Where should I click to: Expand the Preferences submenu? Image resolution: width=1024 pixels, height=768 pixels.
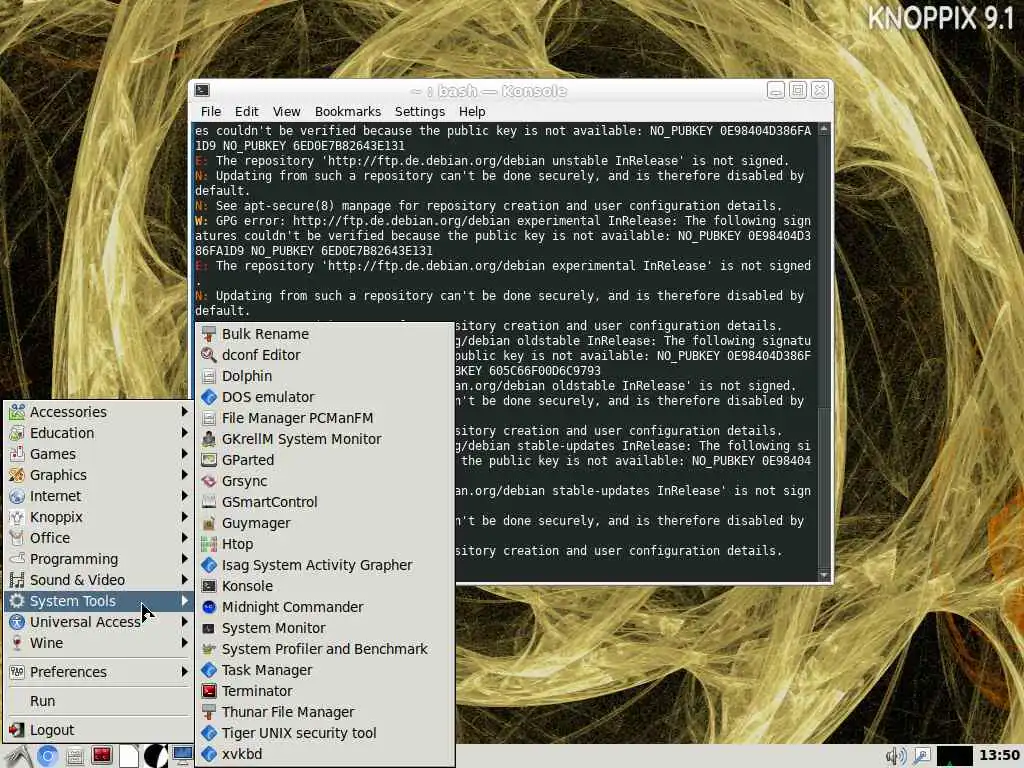[99, 671]
